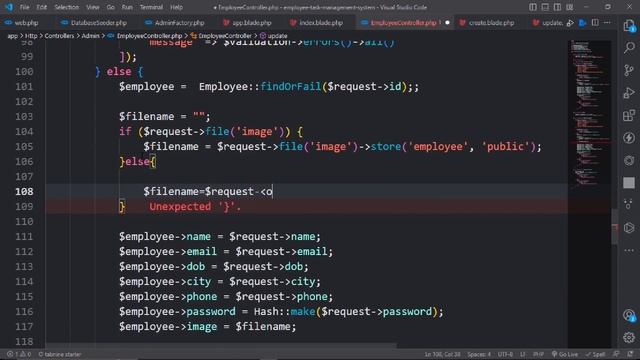Open the Extensions view icon

click(629, 116)
